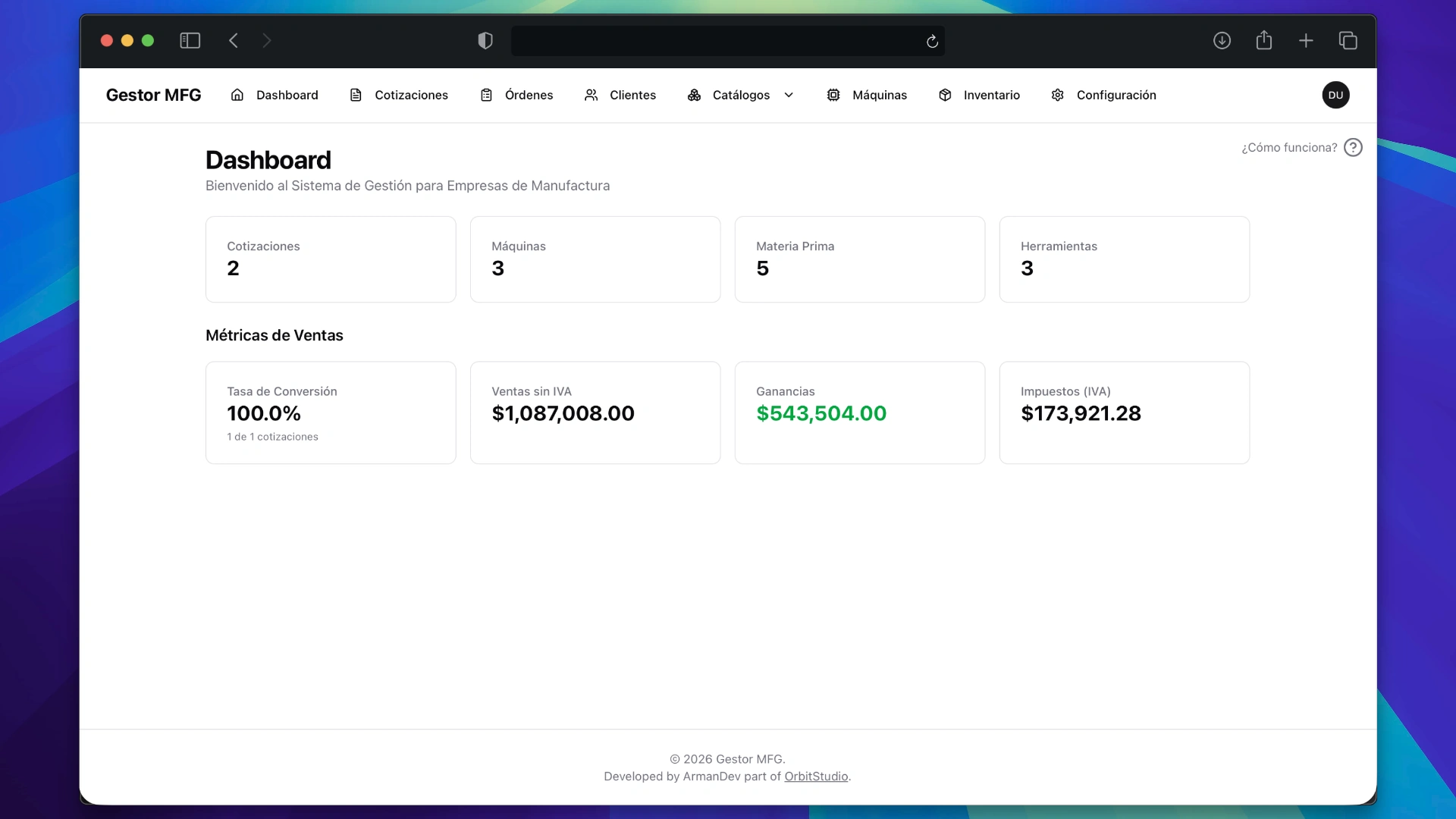Click the ¿Cómo funciona? help text

1289,147
